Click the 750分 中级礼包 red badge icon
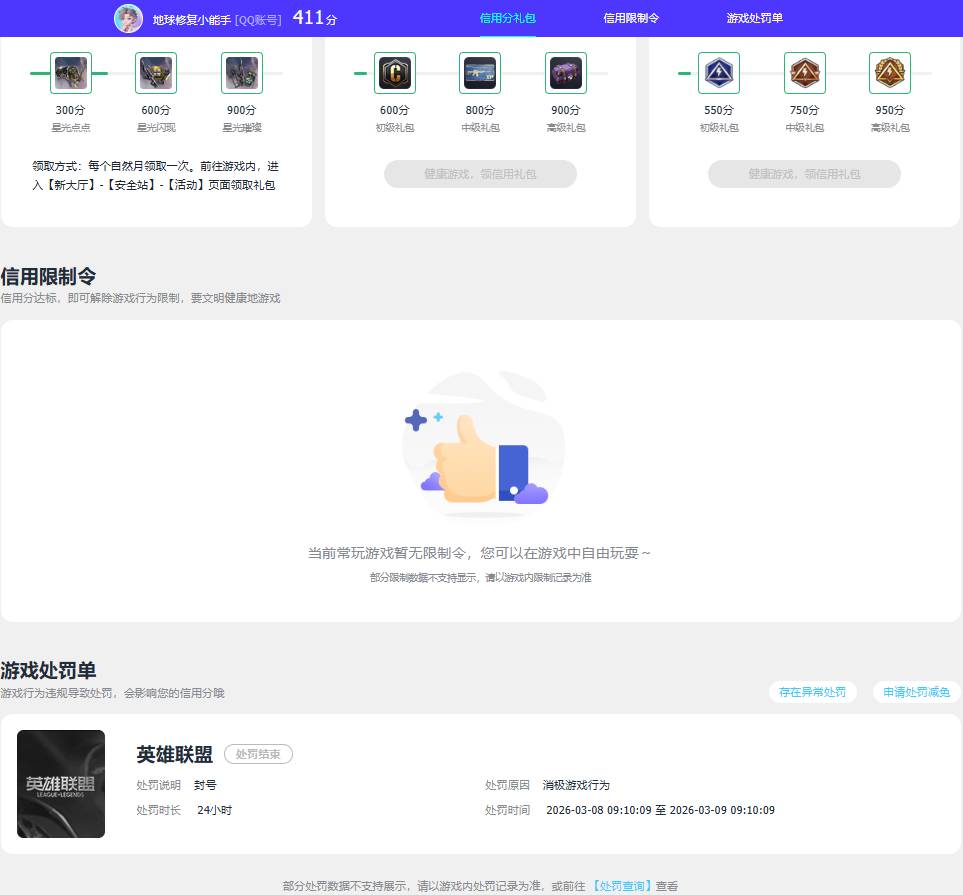The width and height of the screenshot is (963, 895). coord(805,73)
